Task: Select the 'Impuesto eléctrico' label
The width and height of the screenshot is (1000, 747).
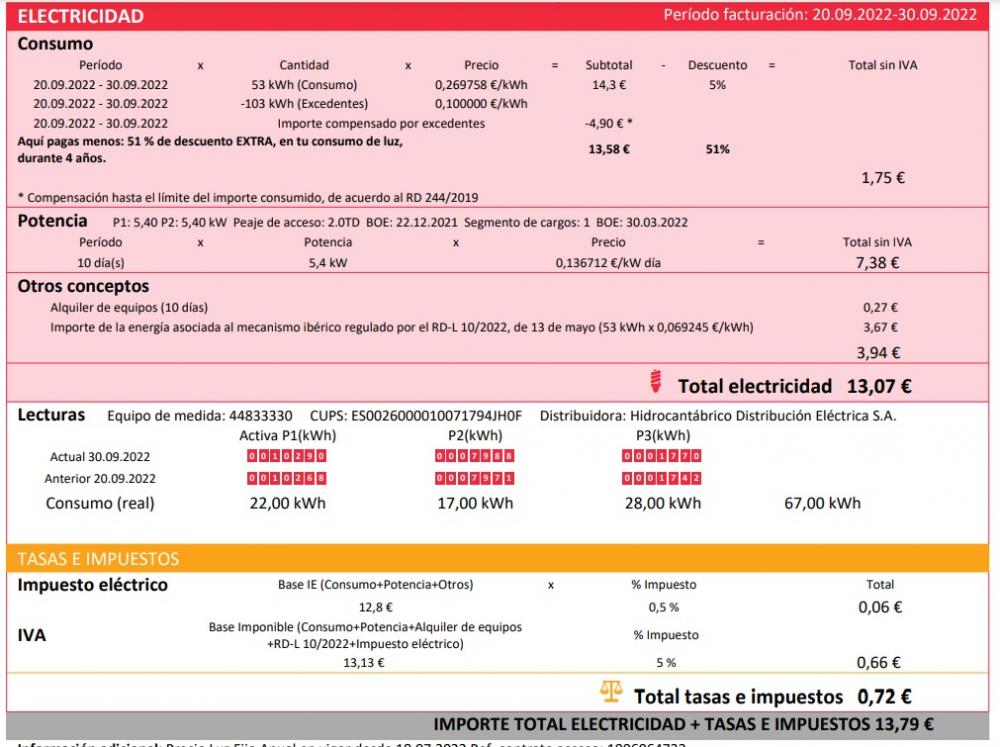Action: point(92,585)
